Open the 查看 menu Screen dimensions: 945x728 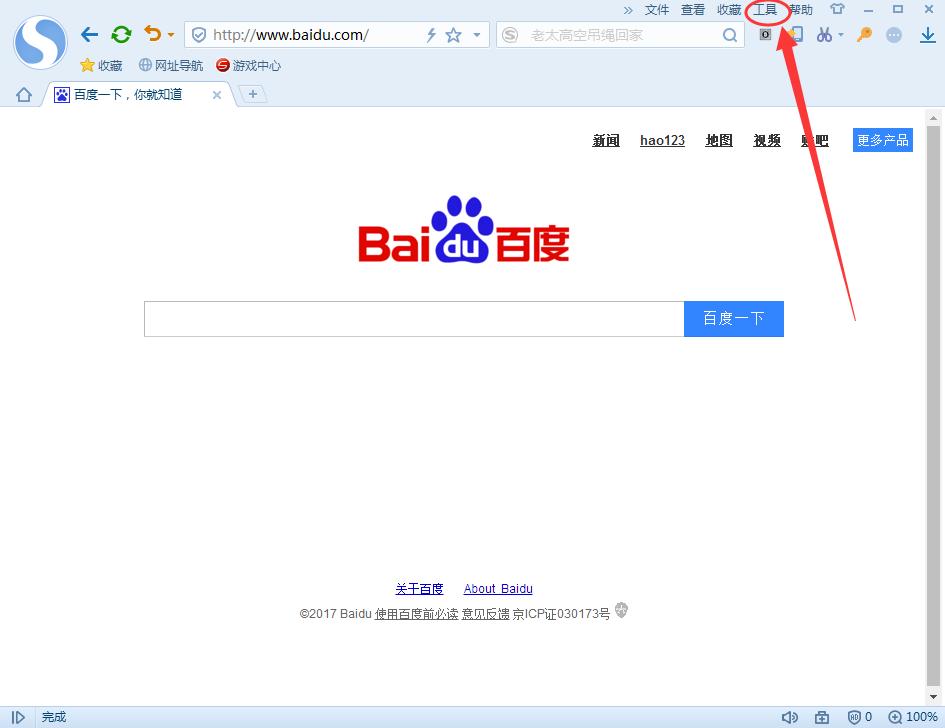coord(693,10)
